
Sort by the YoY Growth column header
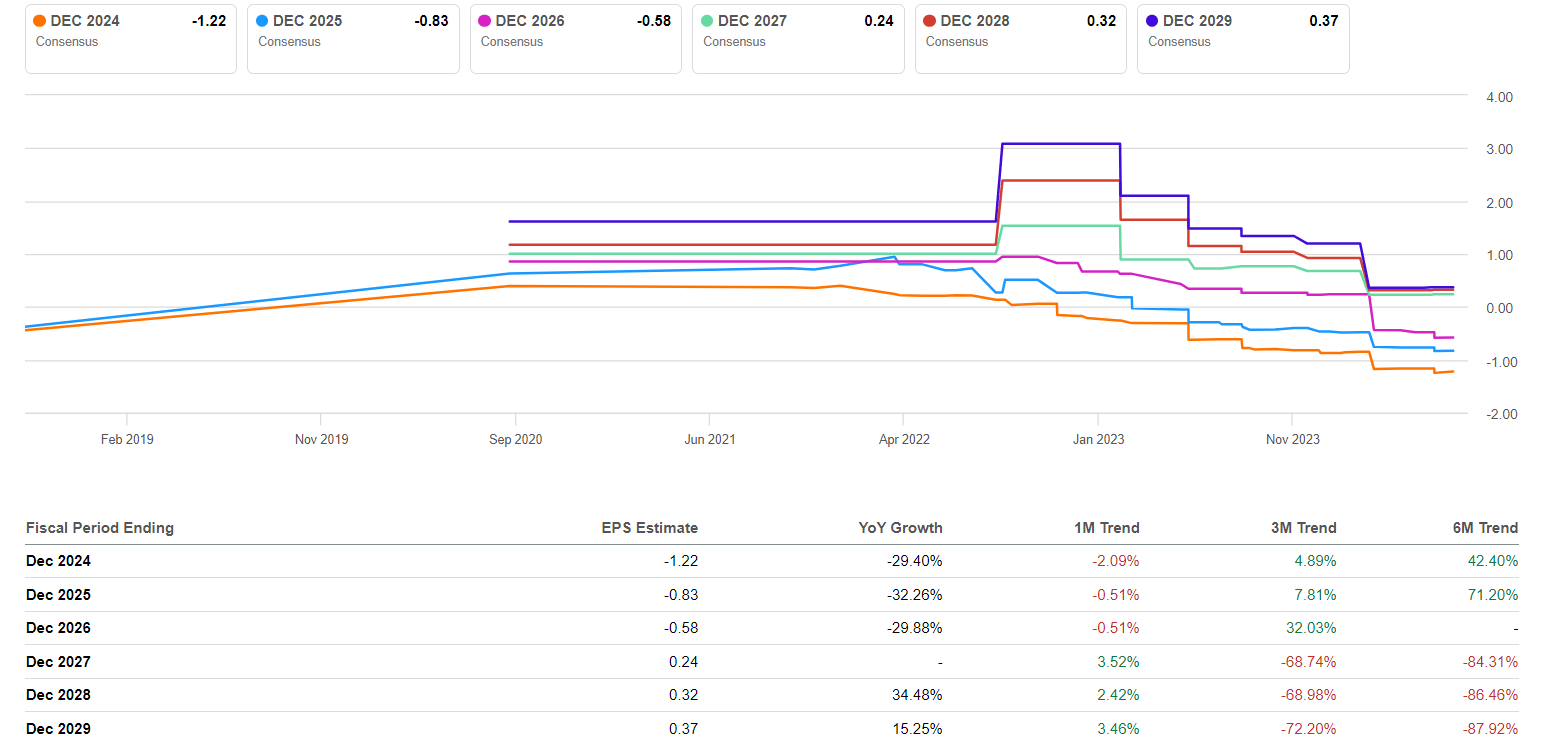899,528
